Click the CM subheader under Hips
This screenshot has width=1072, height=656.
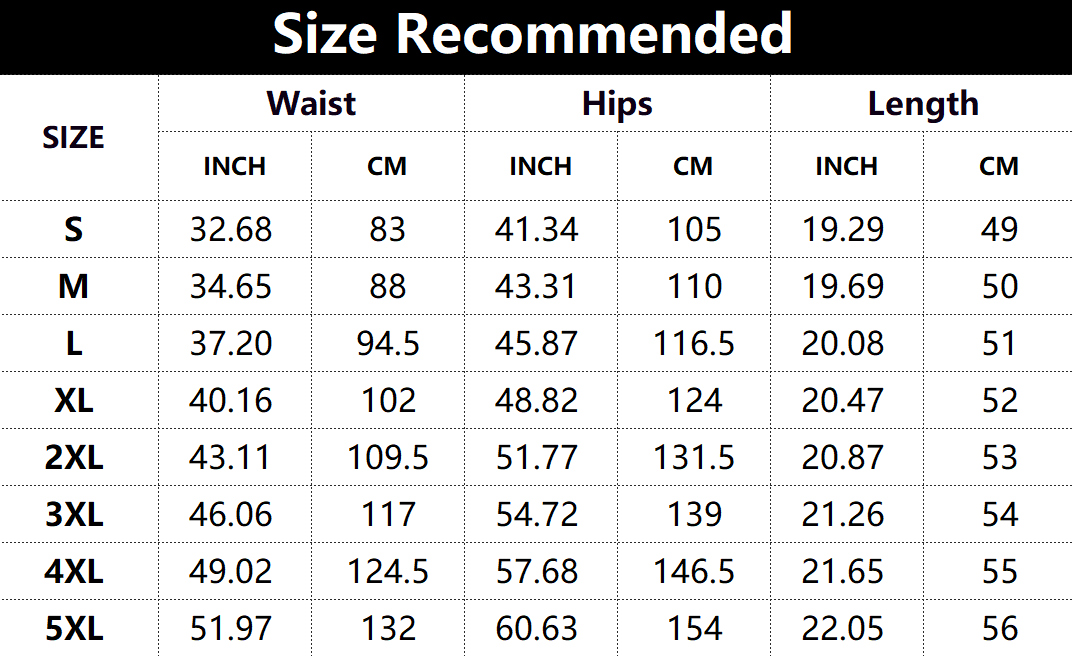point(693,166)
